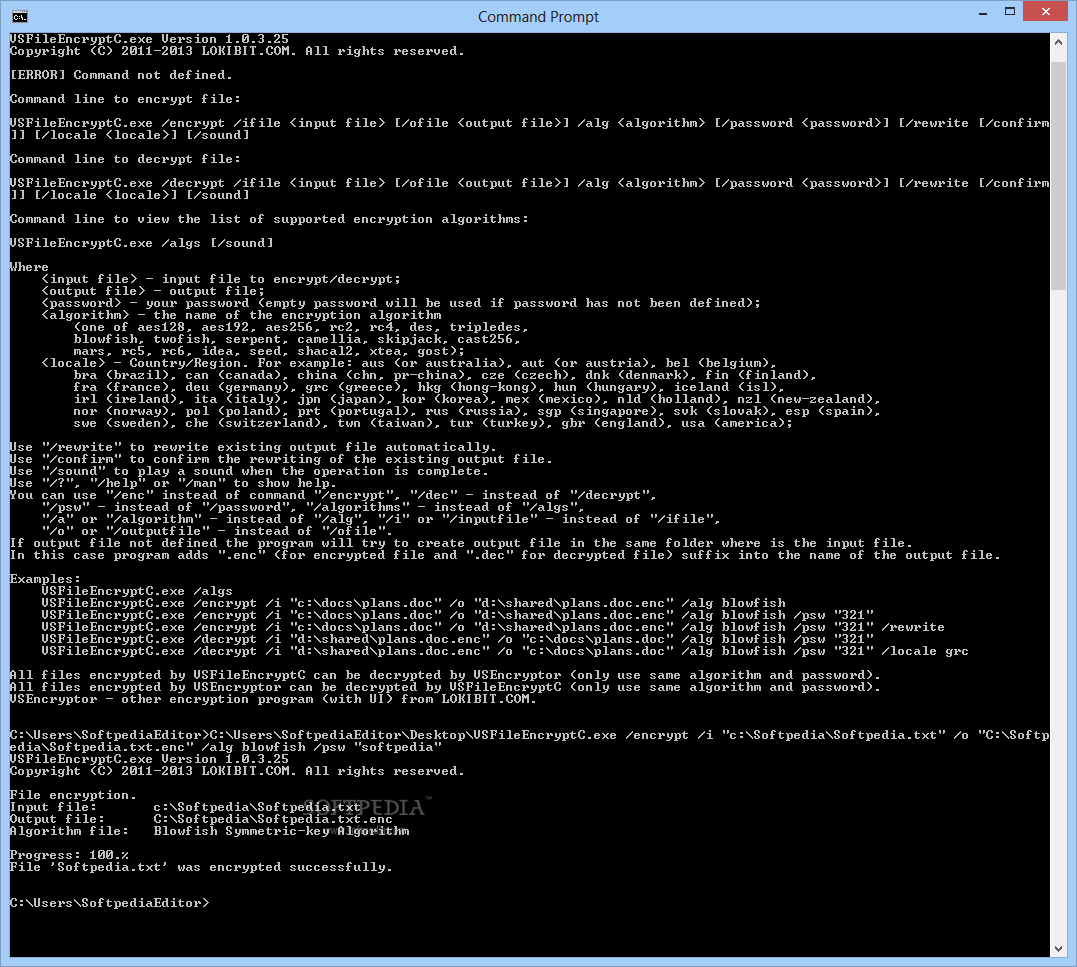This screenshot has width=1077, height=967.
Task: Click the 'Progress: 100.%' line
Action: coord(69,855)
